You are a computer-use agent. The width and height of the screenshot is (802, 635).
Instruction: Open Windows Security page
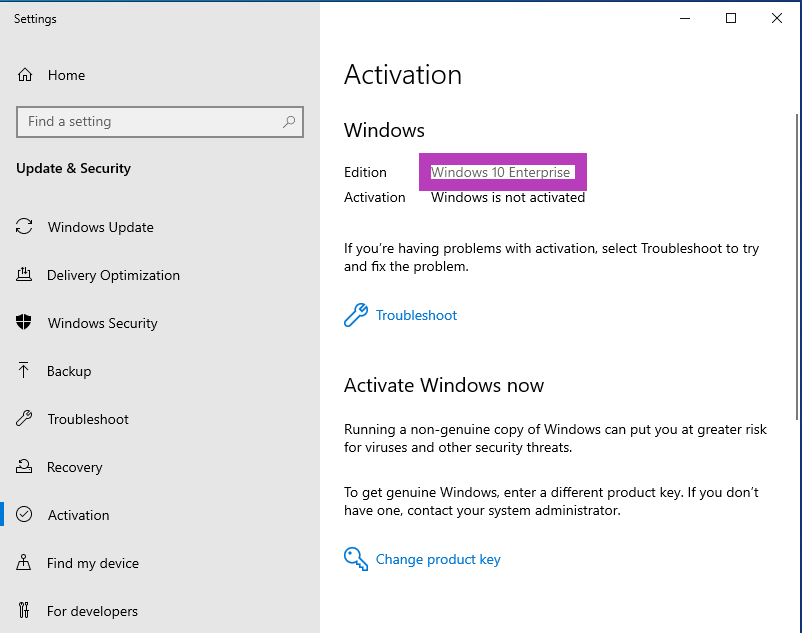(160, 323)
